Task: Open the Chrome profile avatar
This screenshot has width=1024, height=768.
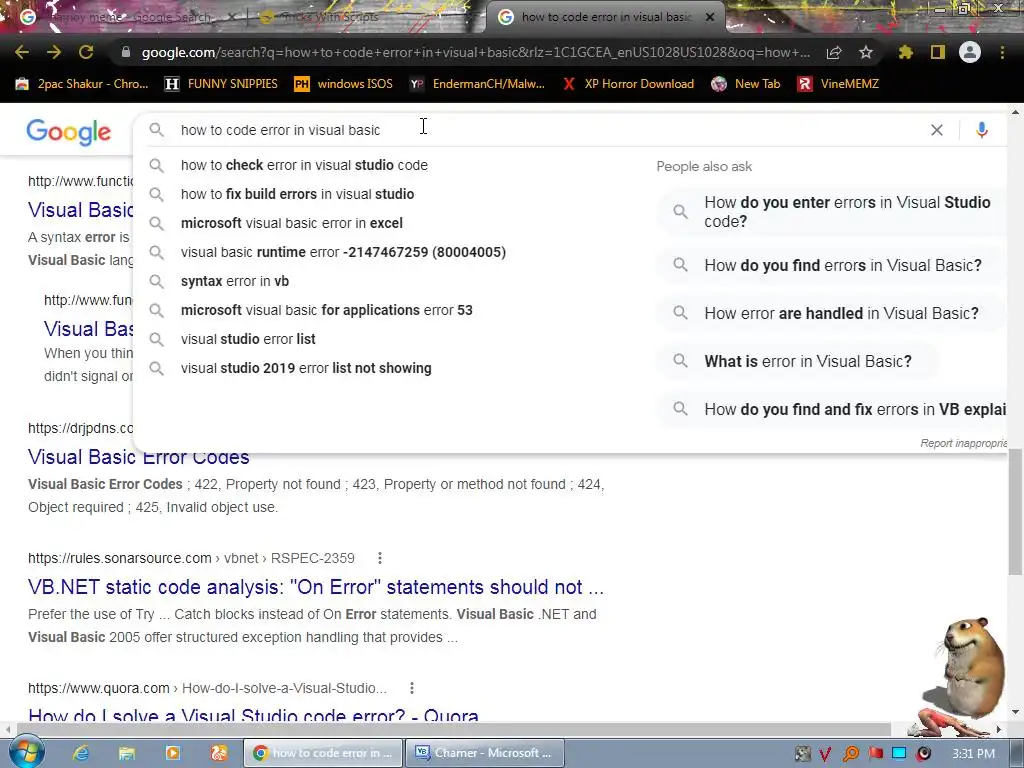Action: click(x=970, y=52)
